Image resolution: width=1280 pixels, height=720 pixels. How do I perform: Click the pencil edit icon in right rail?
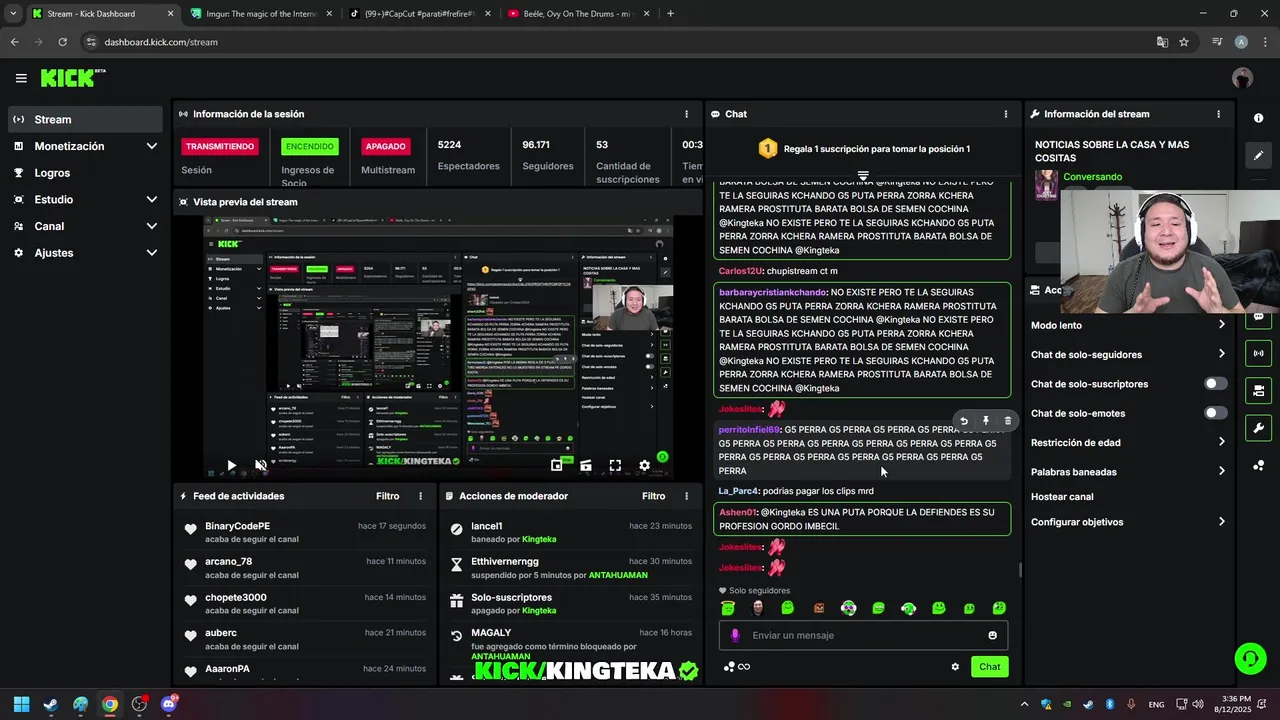1258,155
